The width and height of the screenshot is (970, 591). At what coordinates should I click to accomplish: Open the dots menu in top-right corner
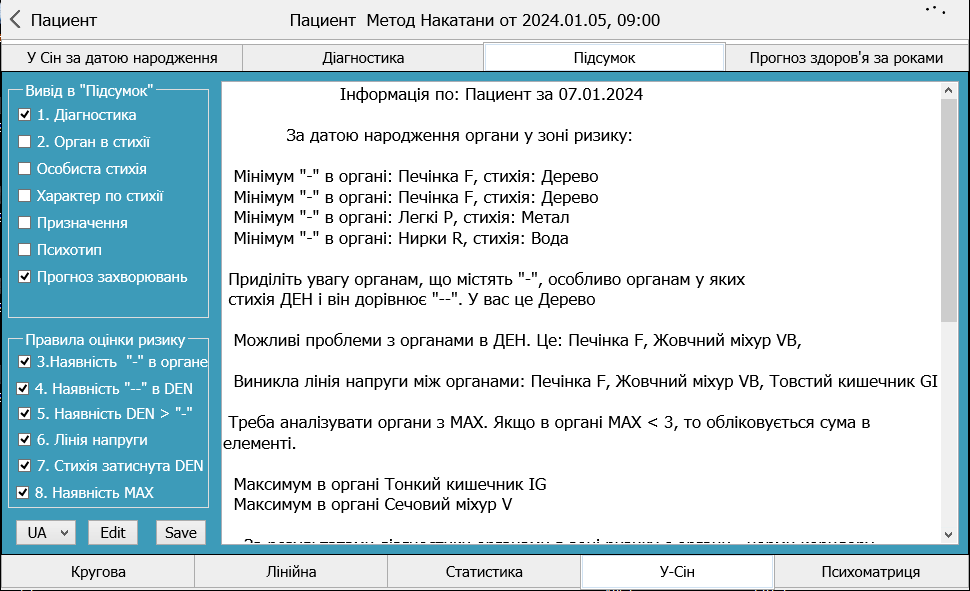[935, 10]
